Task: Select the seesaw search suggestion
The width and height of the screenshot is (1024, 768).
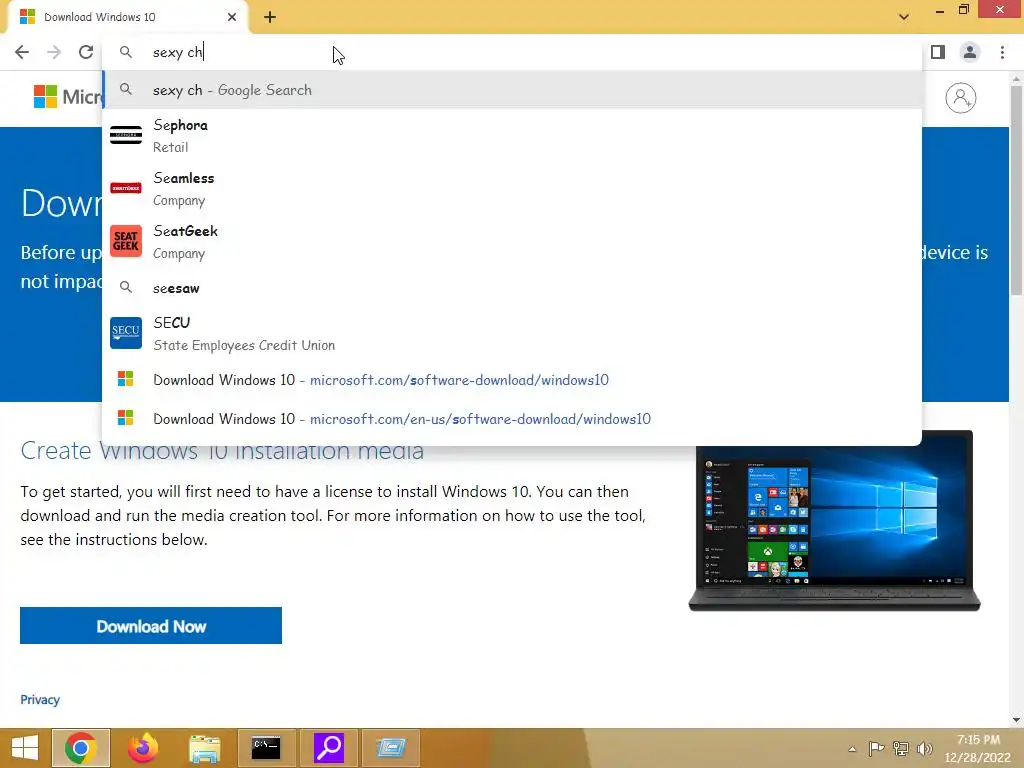Action: 512,288
